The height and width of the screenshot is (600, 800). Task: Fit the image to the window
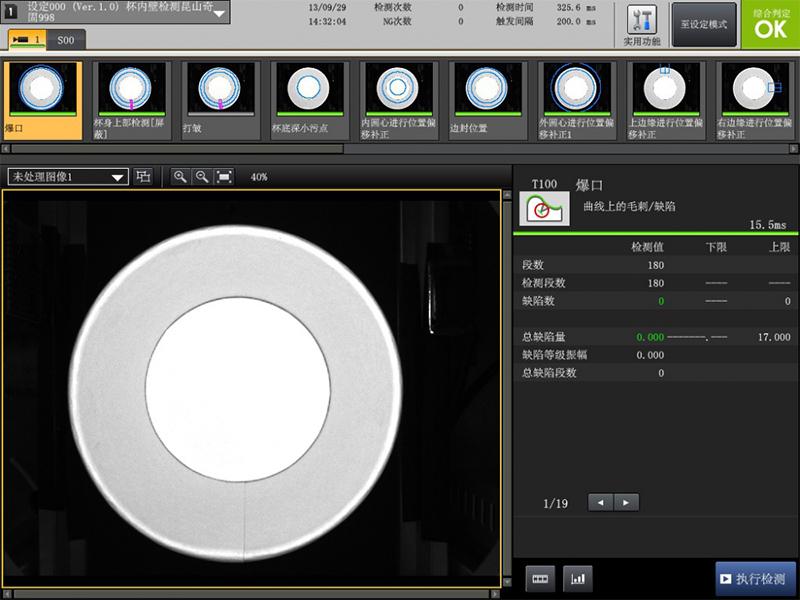tap(224, 176)
